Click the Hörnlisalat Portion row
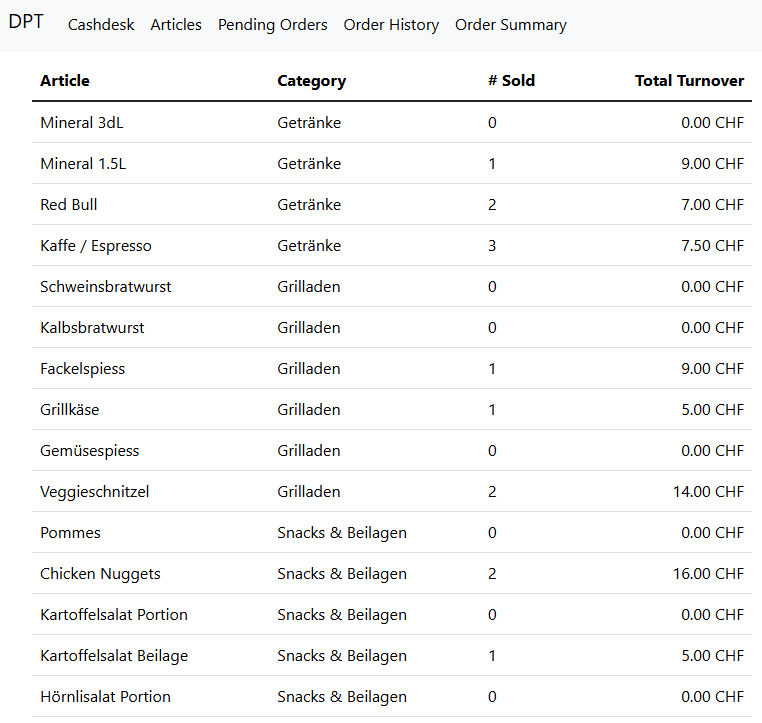This screenshot has width=762, height=723. click(x=105, y=697)
